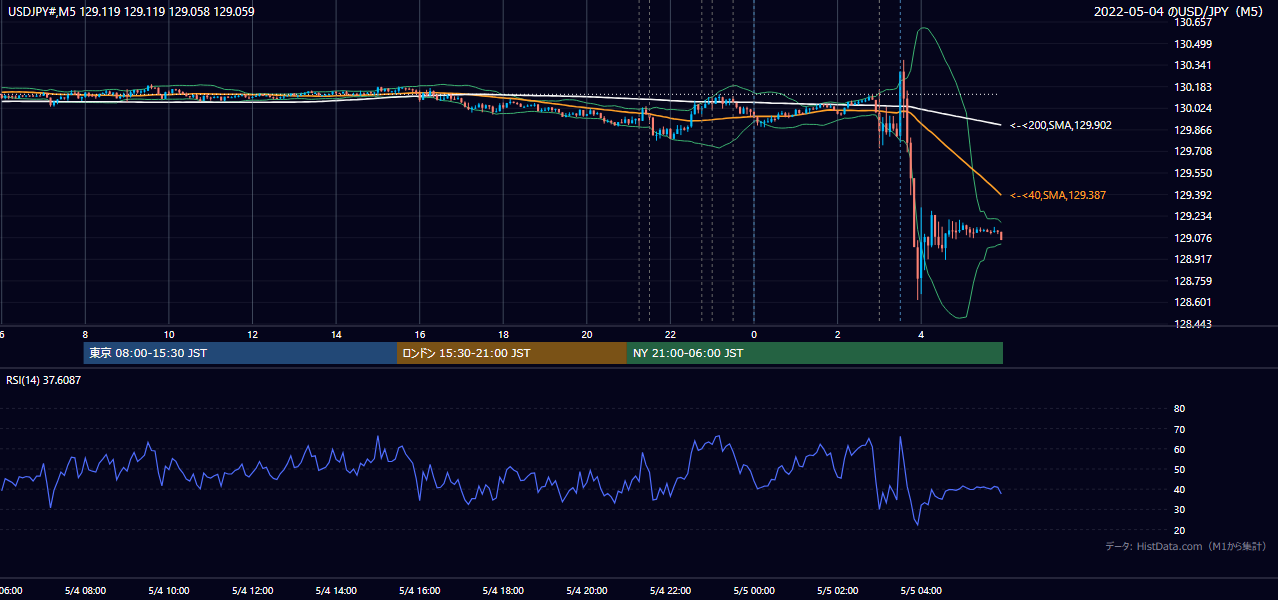Click the 5/4 20:00 time axis label
This screenshot has height=600, width=1278.
click(587, 591)
